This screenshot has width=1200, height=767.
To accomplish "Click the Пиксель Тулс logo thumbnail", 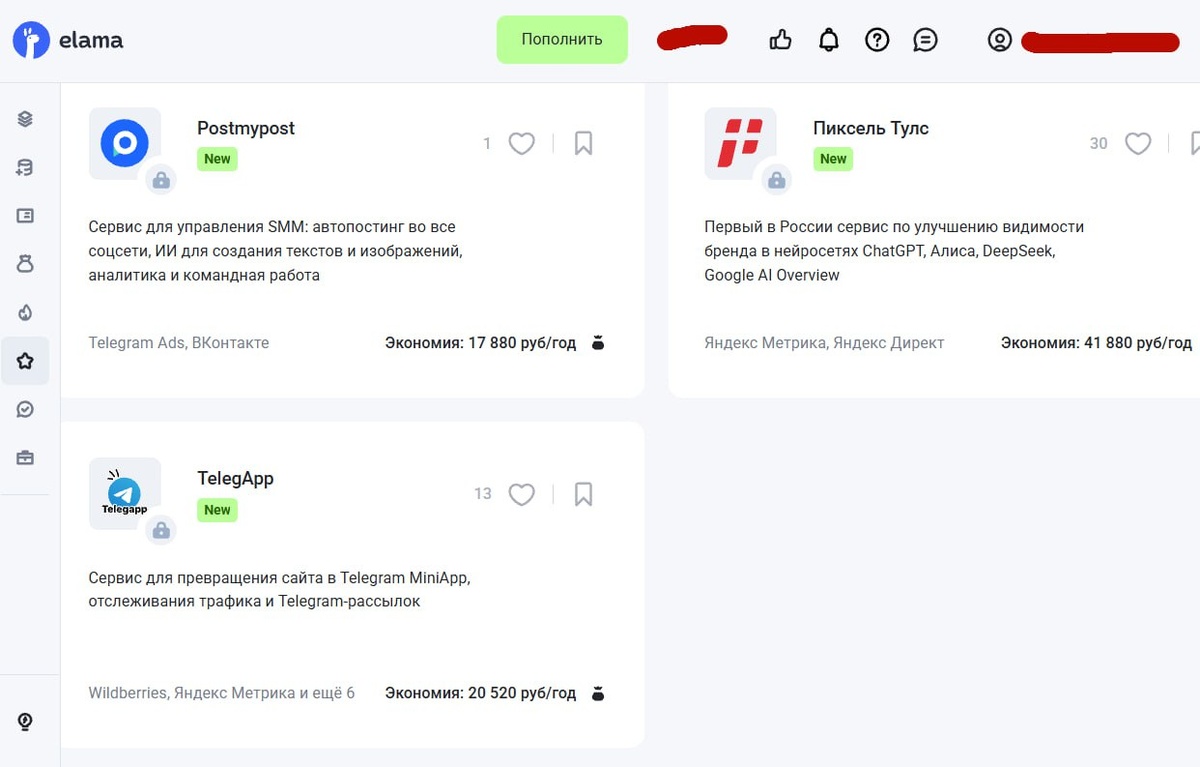I will (741, 144).
